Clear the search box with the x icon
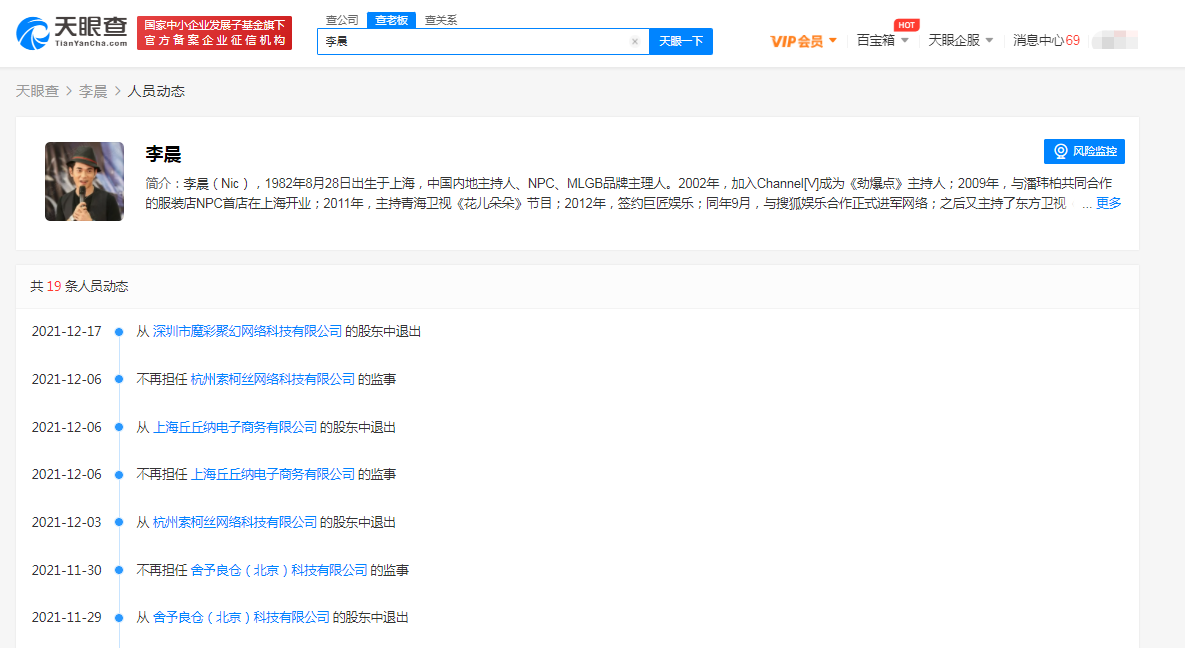The width and height of the screenshot is (1185, 648). (x=635, y=42)
